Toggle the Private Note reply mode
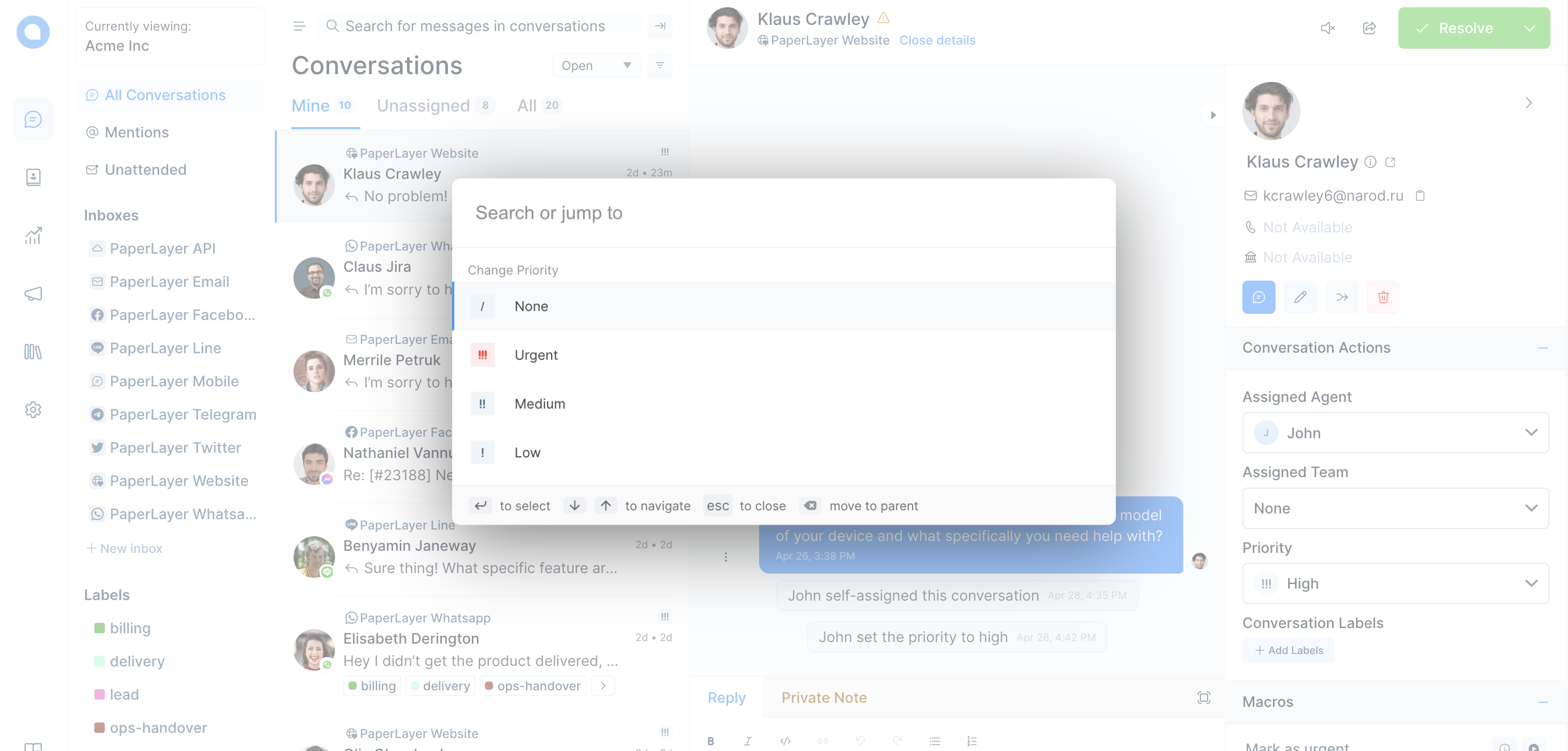The height and width of the screenshot is (751, 1568). [824, 697]
